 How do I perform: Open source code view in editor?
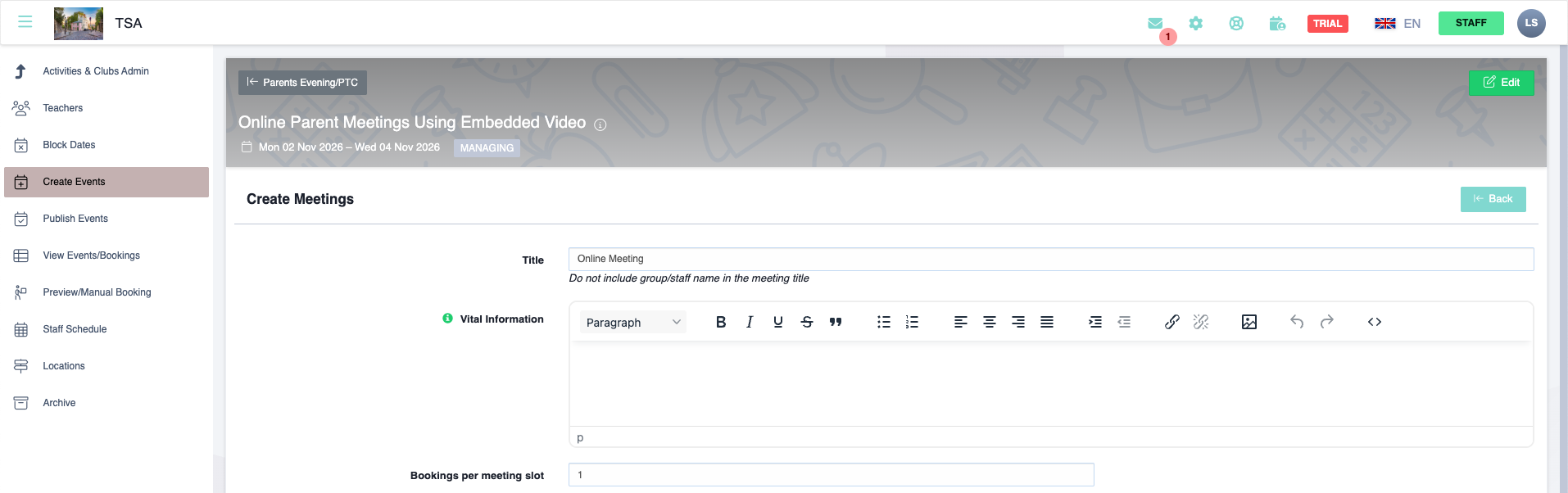[x=1375, y=322]
